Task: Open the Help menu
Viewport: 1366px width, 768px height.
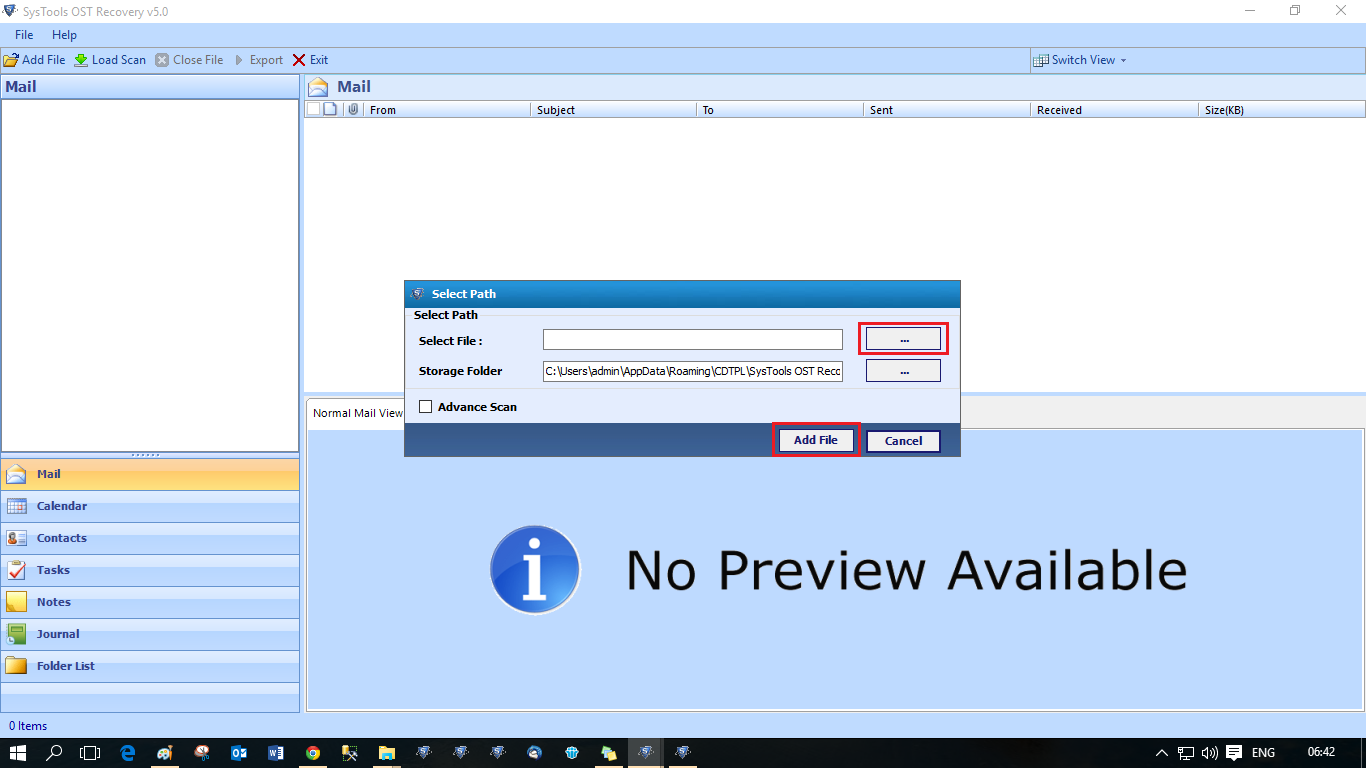Action: [64, 35]
